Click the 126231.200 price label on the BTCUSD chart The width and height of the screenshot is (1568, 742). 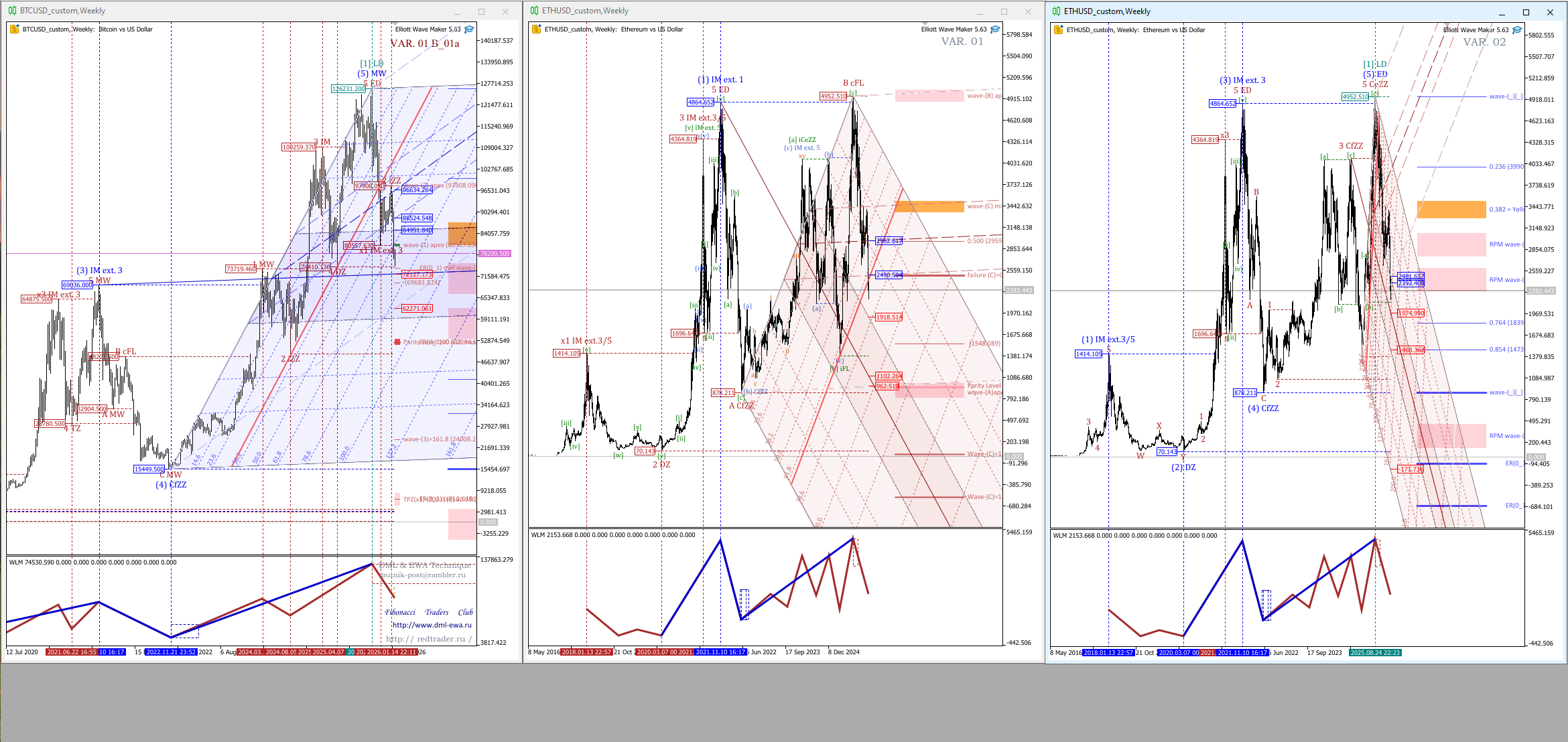pos(348,89)
